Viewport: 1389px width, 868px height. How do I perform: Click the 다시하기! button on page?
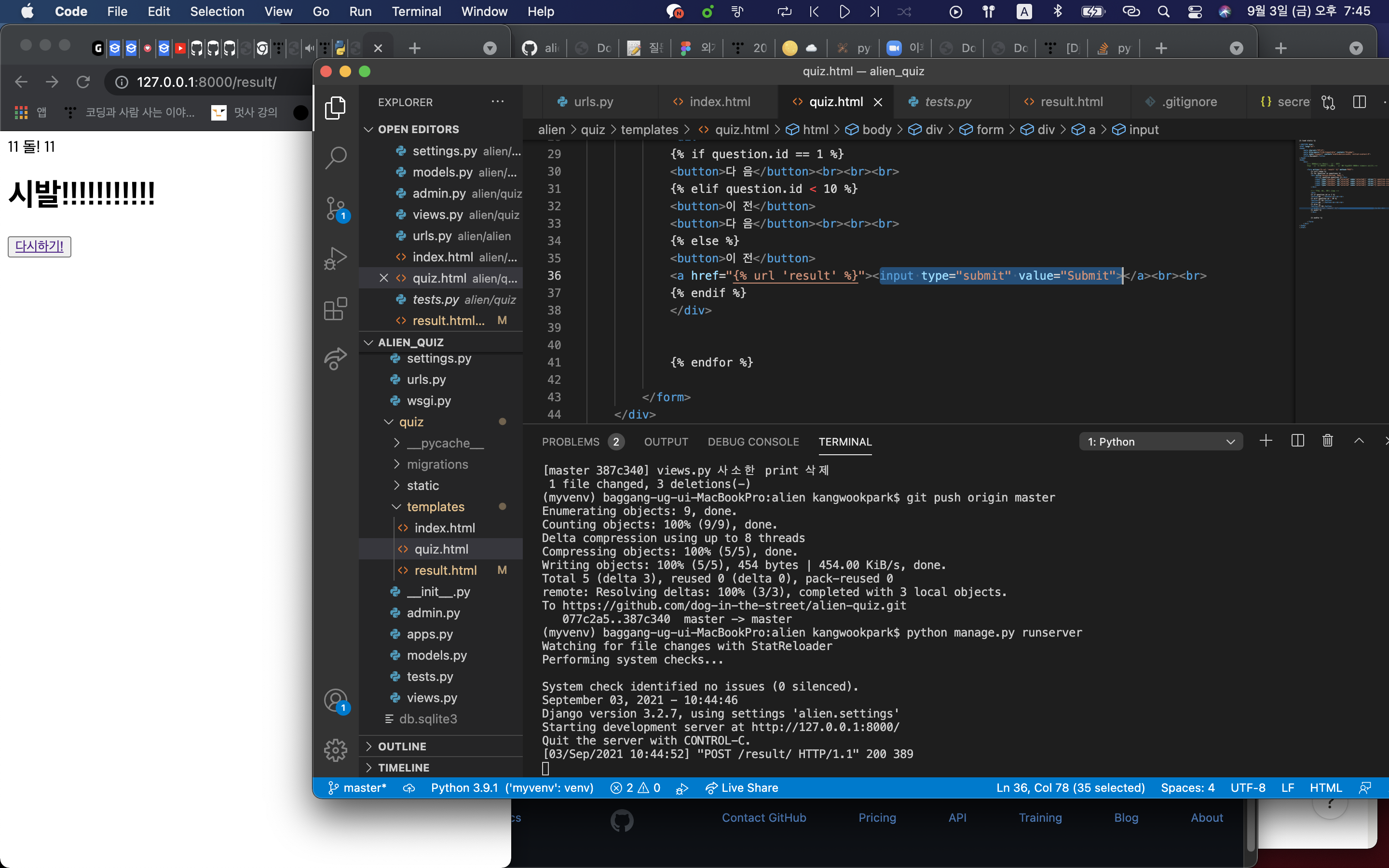click(39, 246)
